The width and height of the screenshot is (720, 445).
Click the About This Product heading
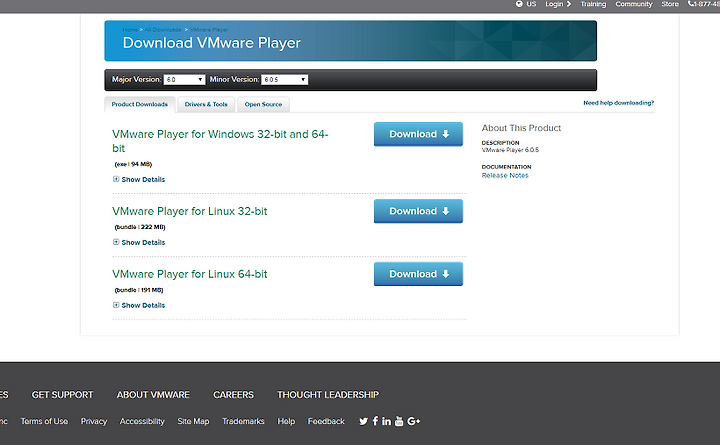coord(521,128)
